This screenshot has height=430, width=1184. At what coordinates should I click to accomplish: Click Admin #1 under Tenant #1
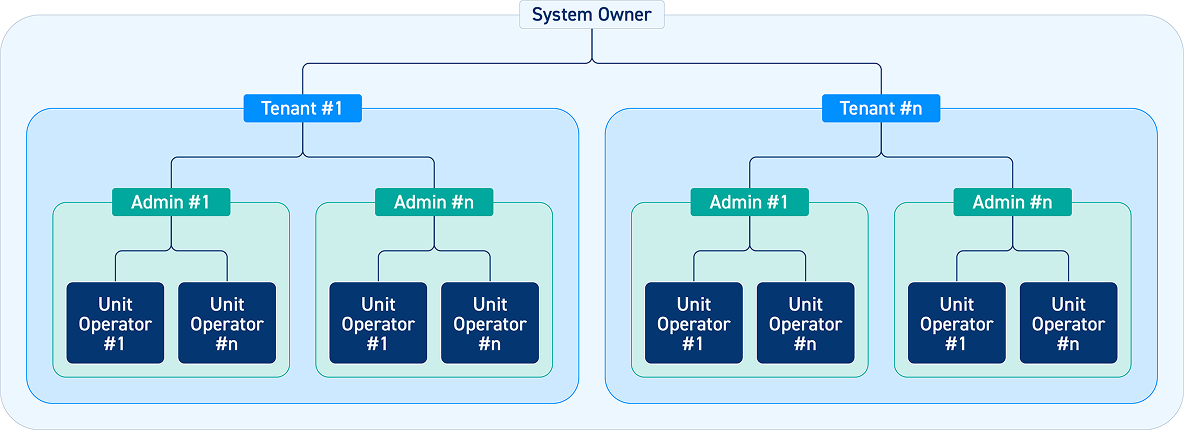171,202
